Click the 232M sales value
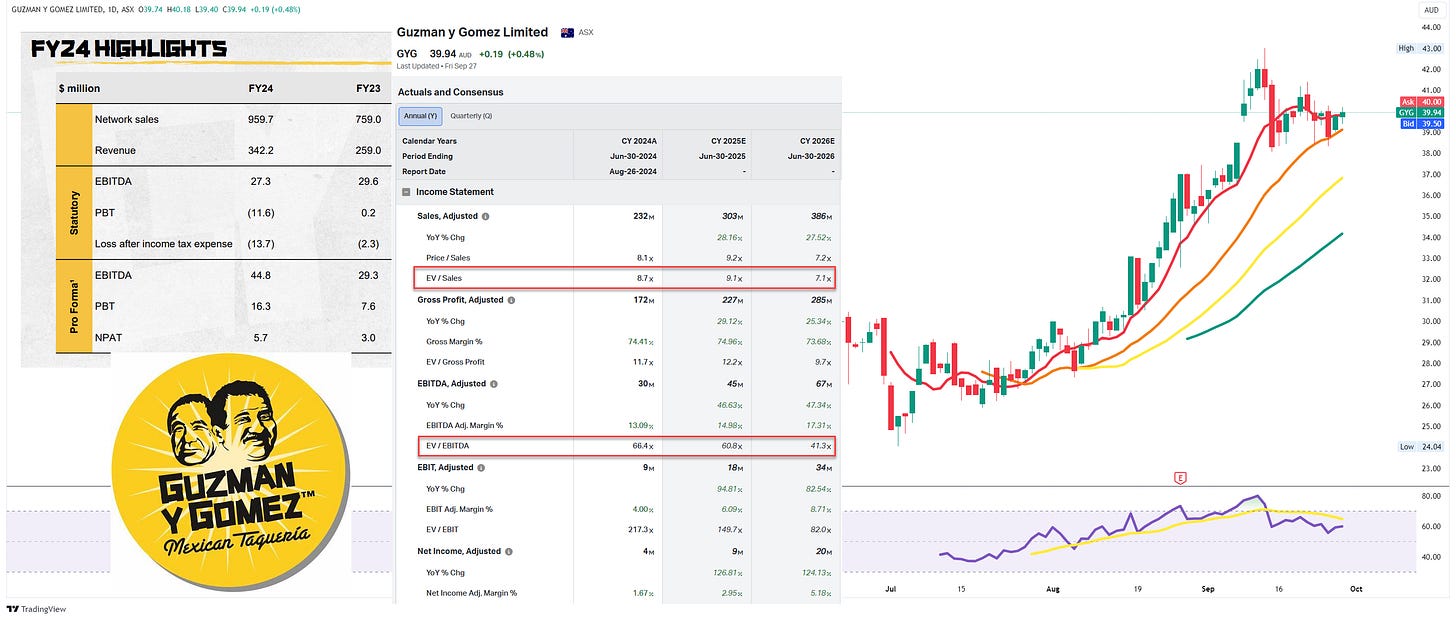This screenshot has height=620, width=1456. click(x=645, y=216)
